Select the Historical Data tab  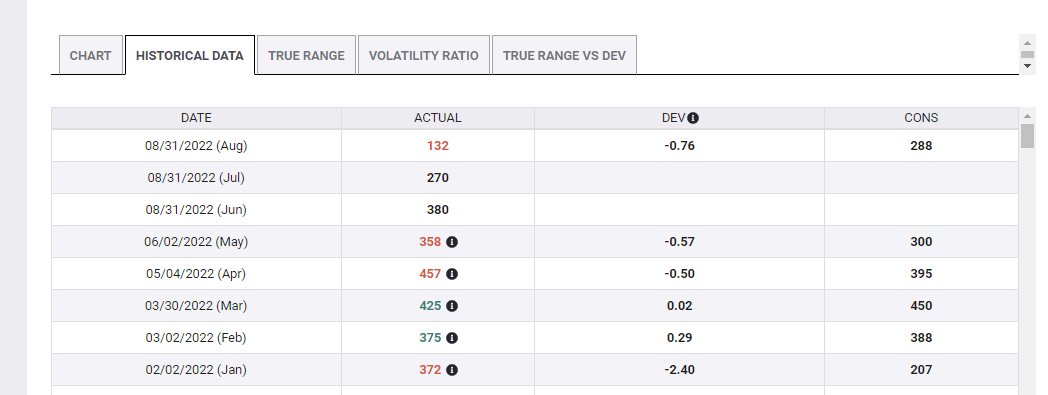point(190,55)
